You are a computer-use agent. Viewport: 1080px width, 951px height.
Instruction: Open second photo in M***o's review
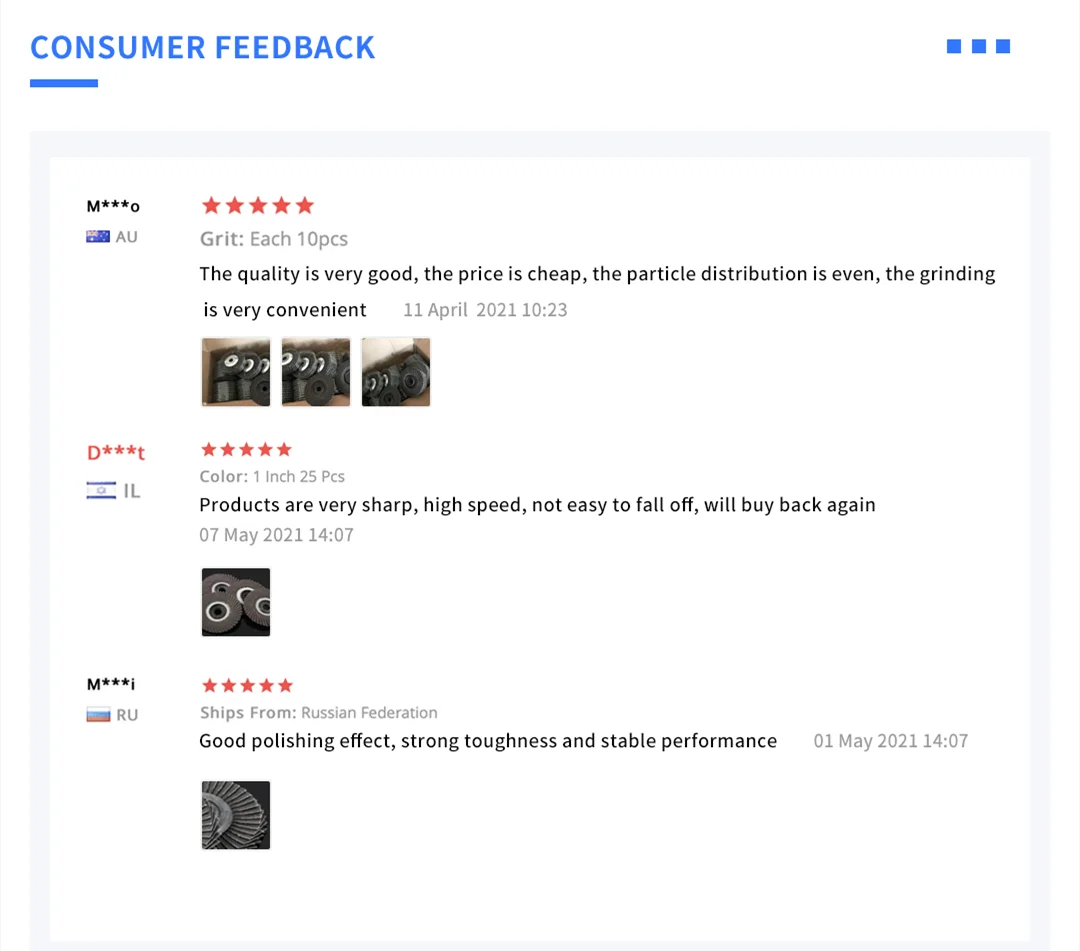pyautogui.click(x=316, y=372)
